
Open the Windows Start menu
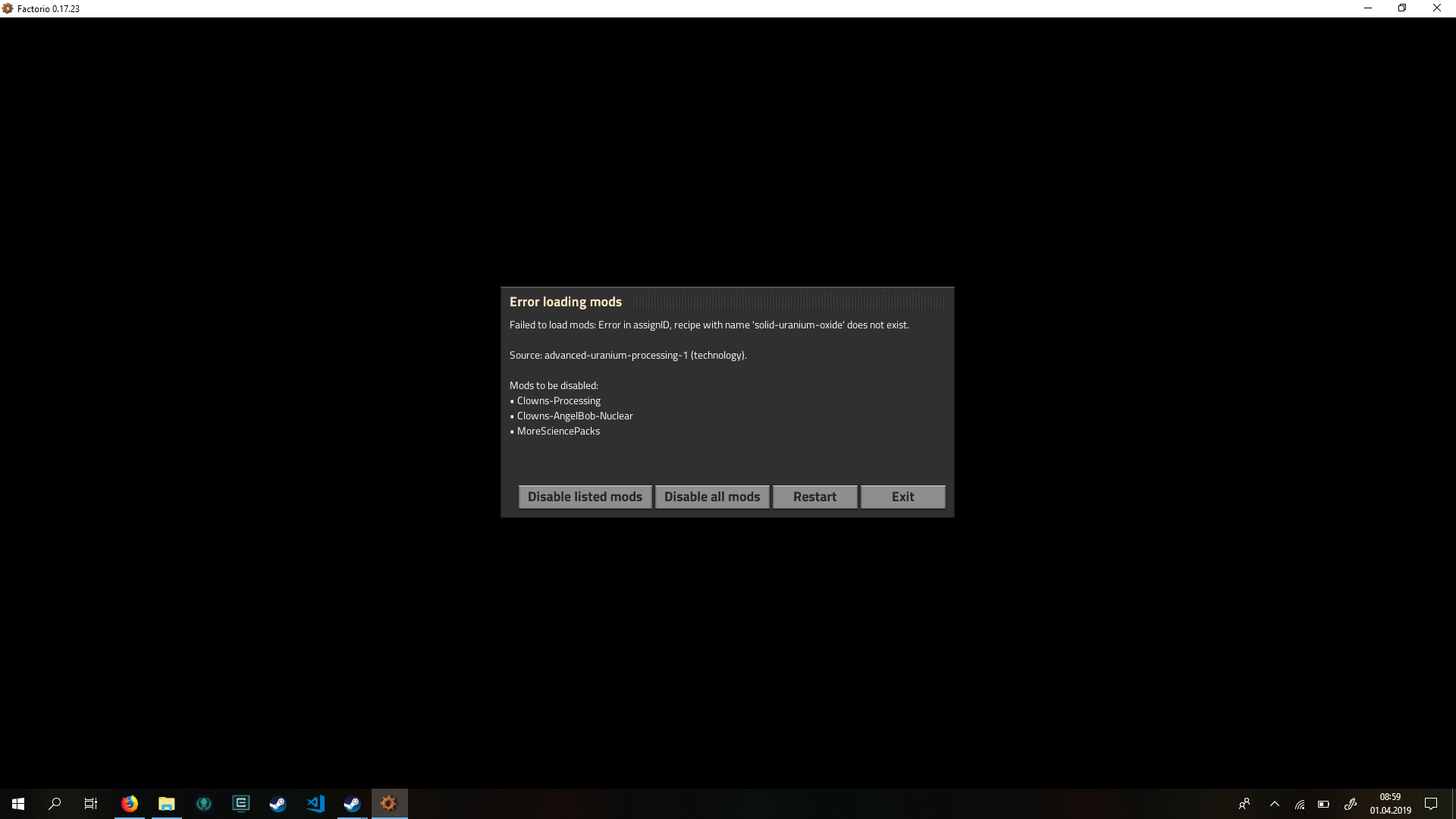(18, 804)
